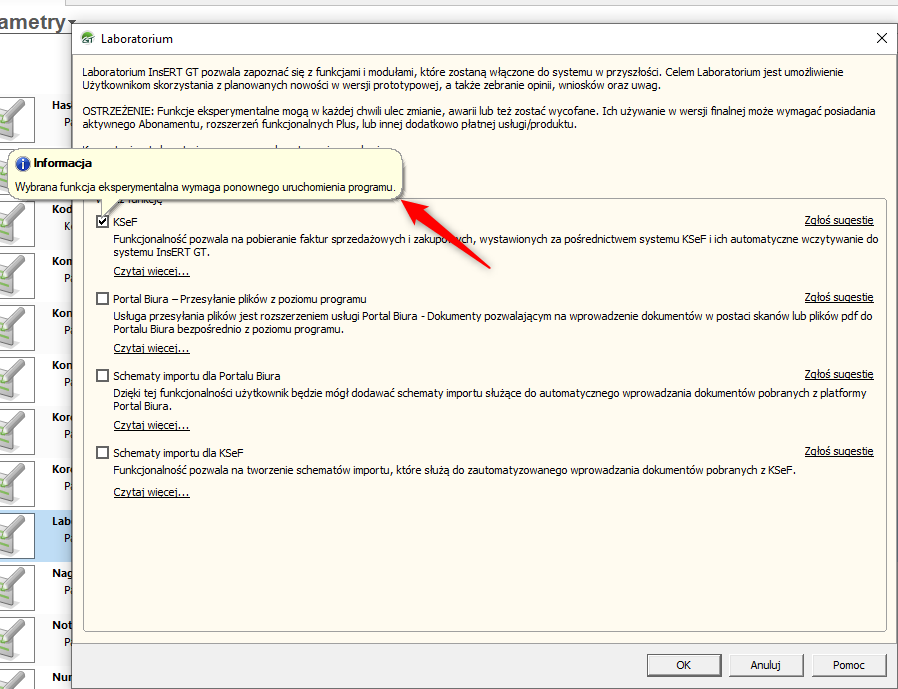Click the InsERT GT icon in Laboratorium title bar
This screenshot has height=689, width=898.
point(88,38)
